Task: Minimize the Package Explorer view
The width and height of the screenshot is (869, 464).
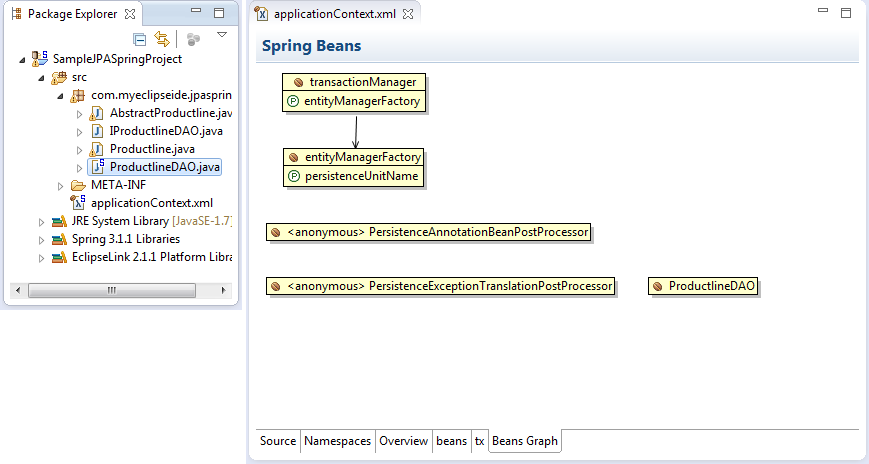Action: click(196, 11)
